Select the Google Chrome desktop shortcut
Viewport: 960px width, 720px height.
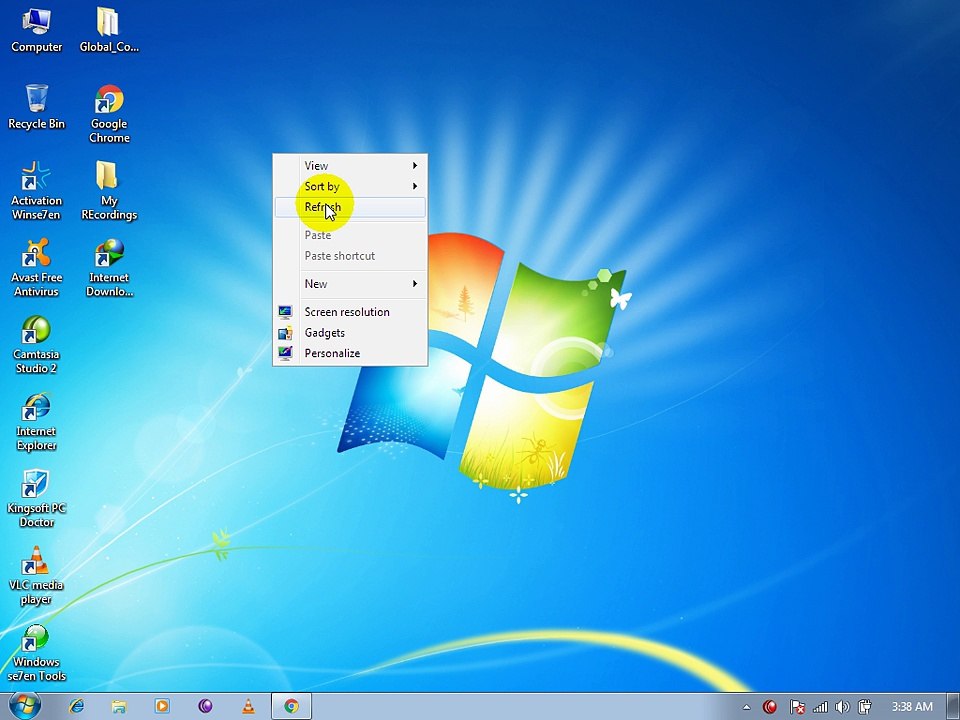coord(109,114)
